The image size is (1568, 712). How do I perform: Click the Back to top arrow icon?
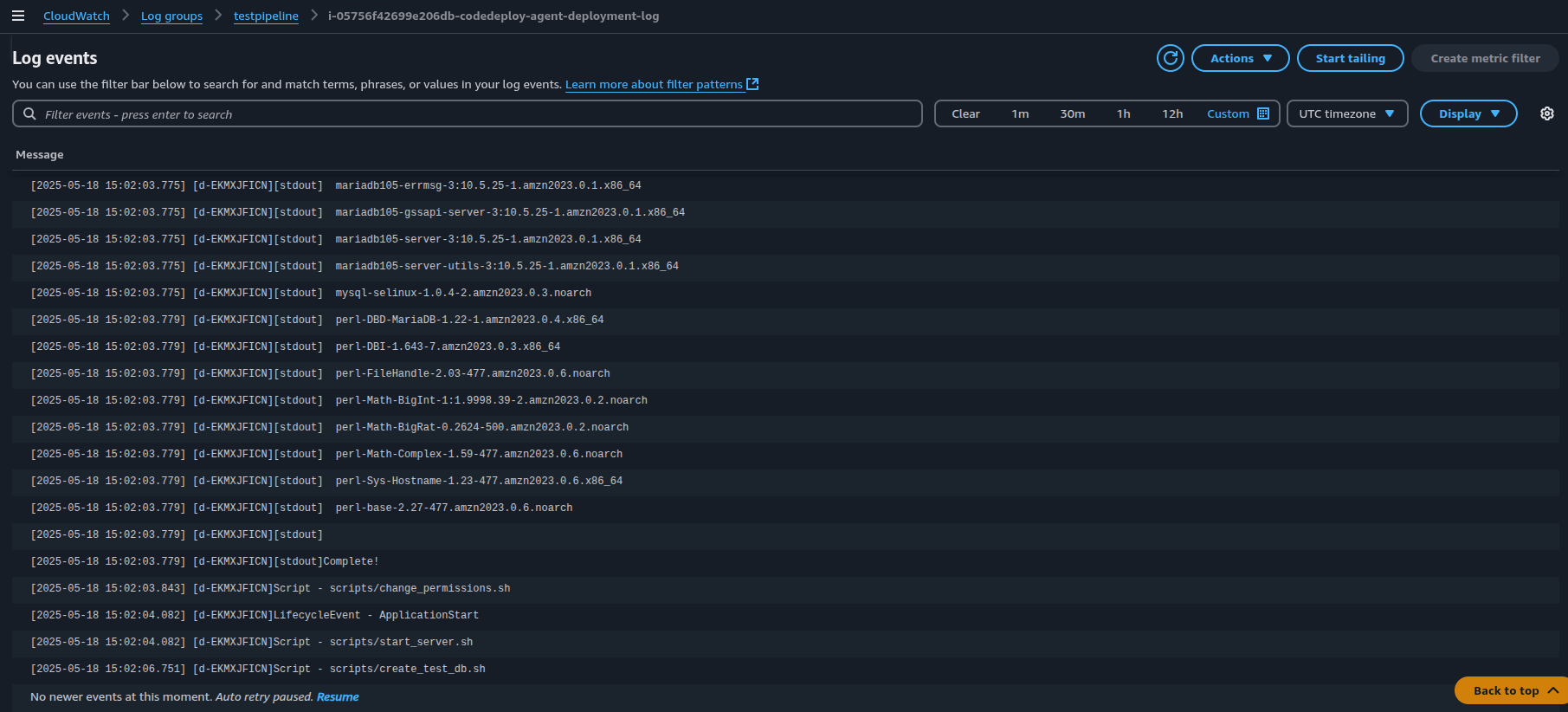pos(1553,690)
